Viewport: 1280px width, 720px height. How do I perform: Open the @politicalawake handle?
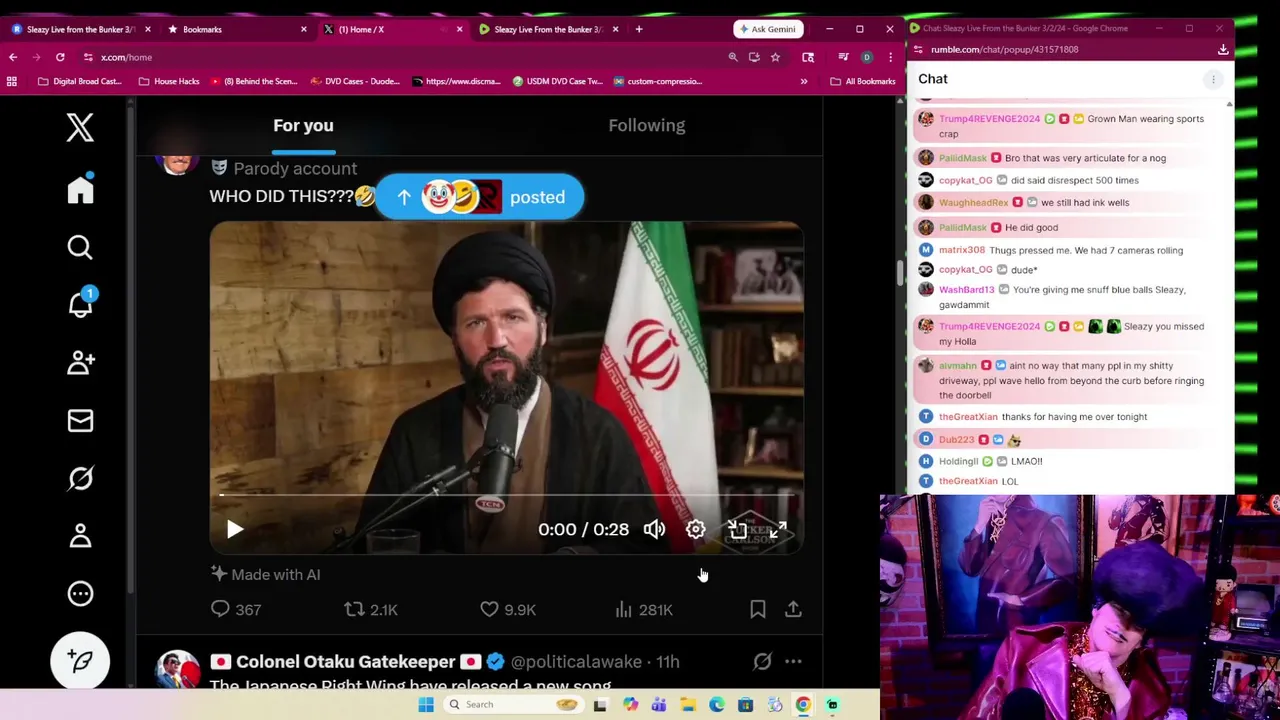click(576, 661)
